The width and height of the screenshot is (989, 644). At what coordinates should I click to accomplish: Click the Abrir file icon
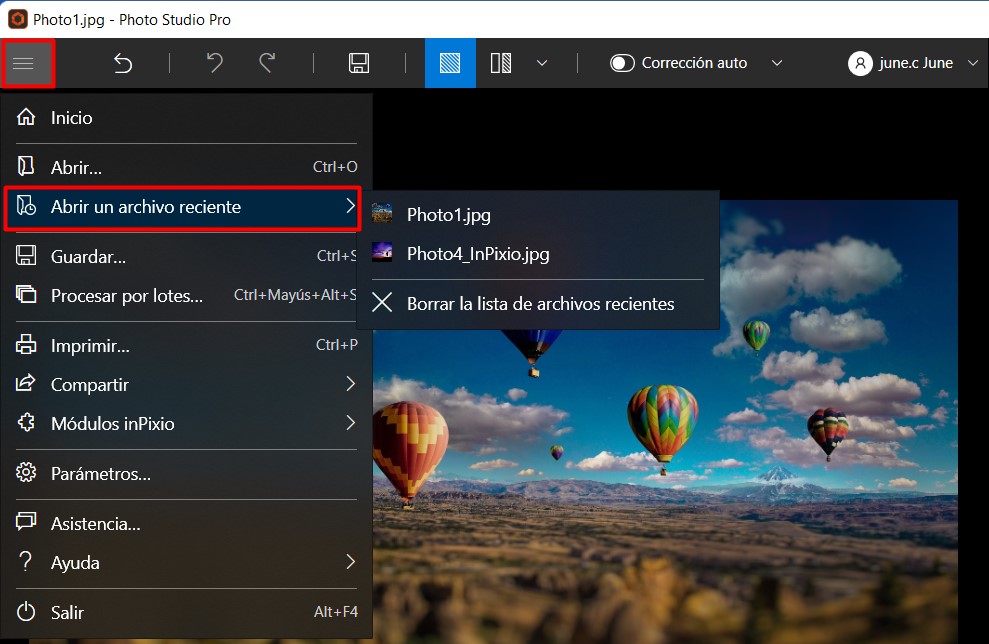pyautogui.click(x=26, y=167)
